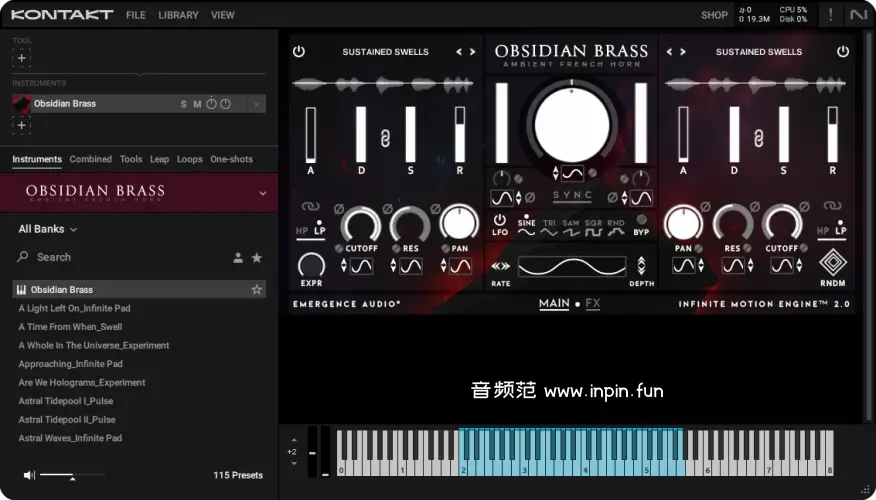The height and width of the screenshot is (500, 876).
Task: Open the FILE menu
Action: pyautogui.click(x=136, y=15)
